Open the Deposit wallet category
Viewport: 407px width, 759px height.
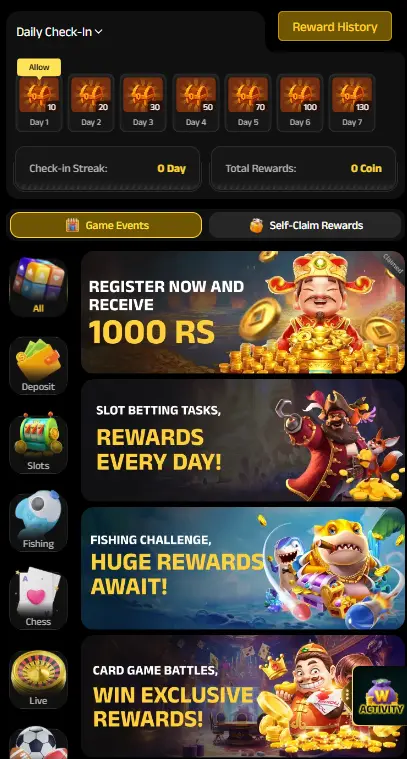tap(38, 366)
